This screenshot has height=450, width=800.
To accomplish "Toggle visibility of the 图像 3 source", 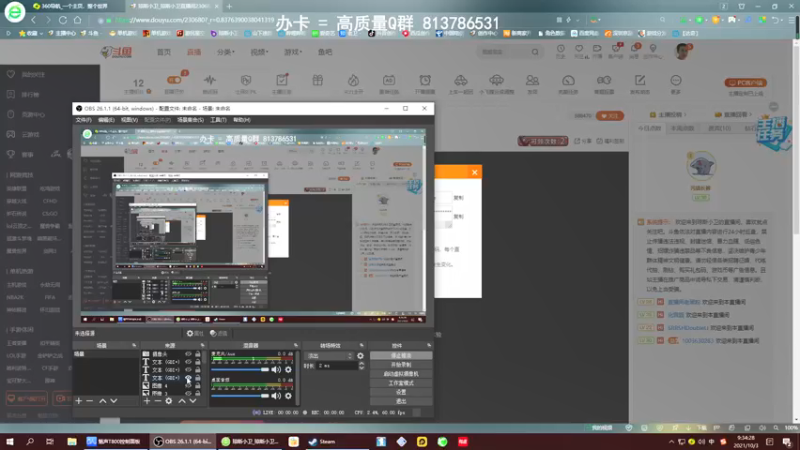I will pos(188,393).
